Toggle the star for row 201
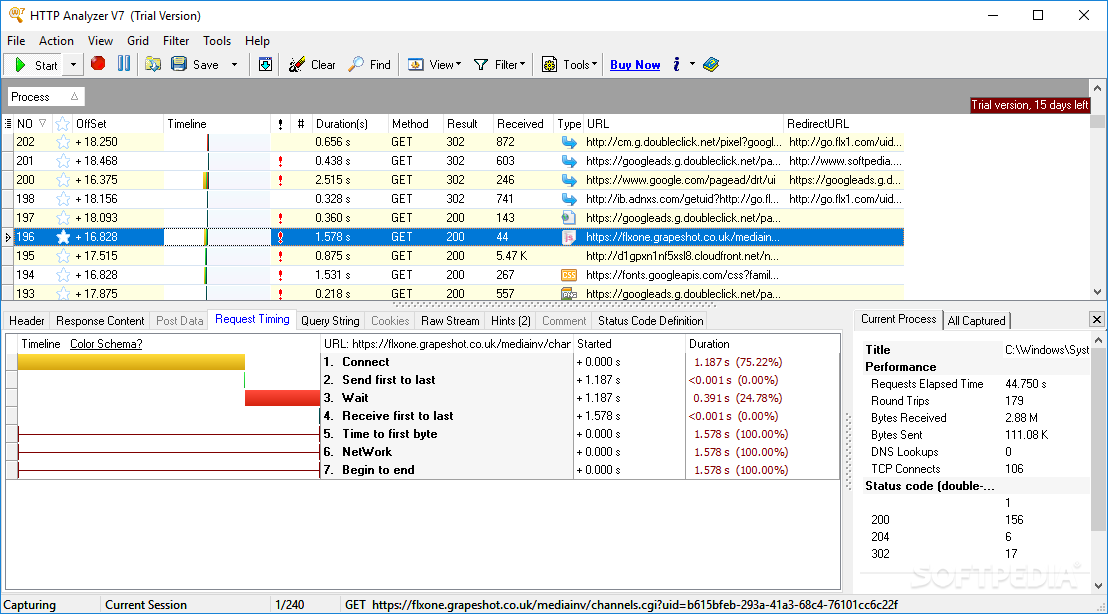 point(63,161)
